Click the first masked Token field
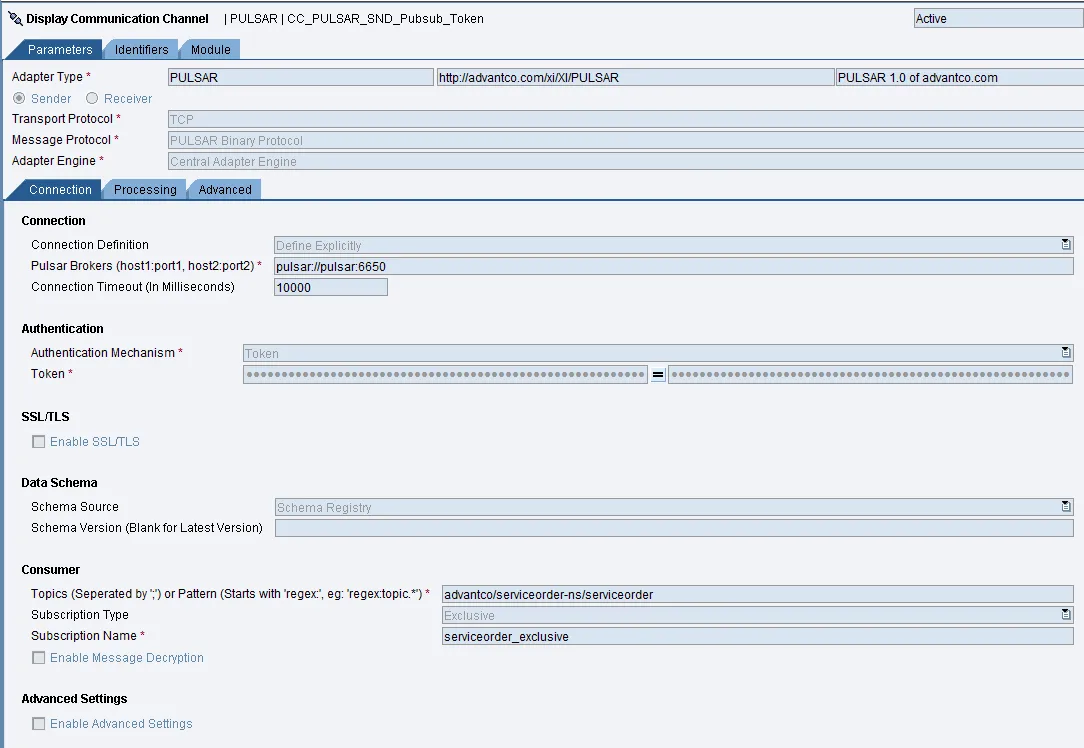Viewport: 1084px width, 748px height. click(446, 375)
